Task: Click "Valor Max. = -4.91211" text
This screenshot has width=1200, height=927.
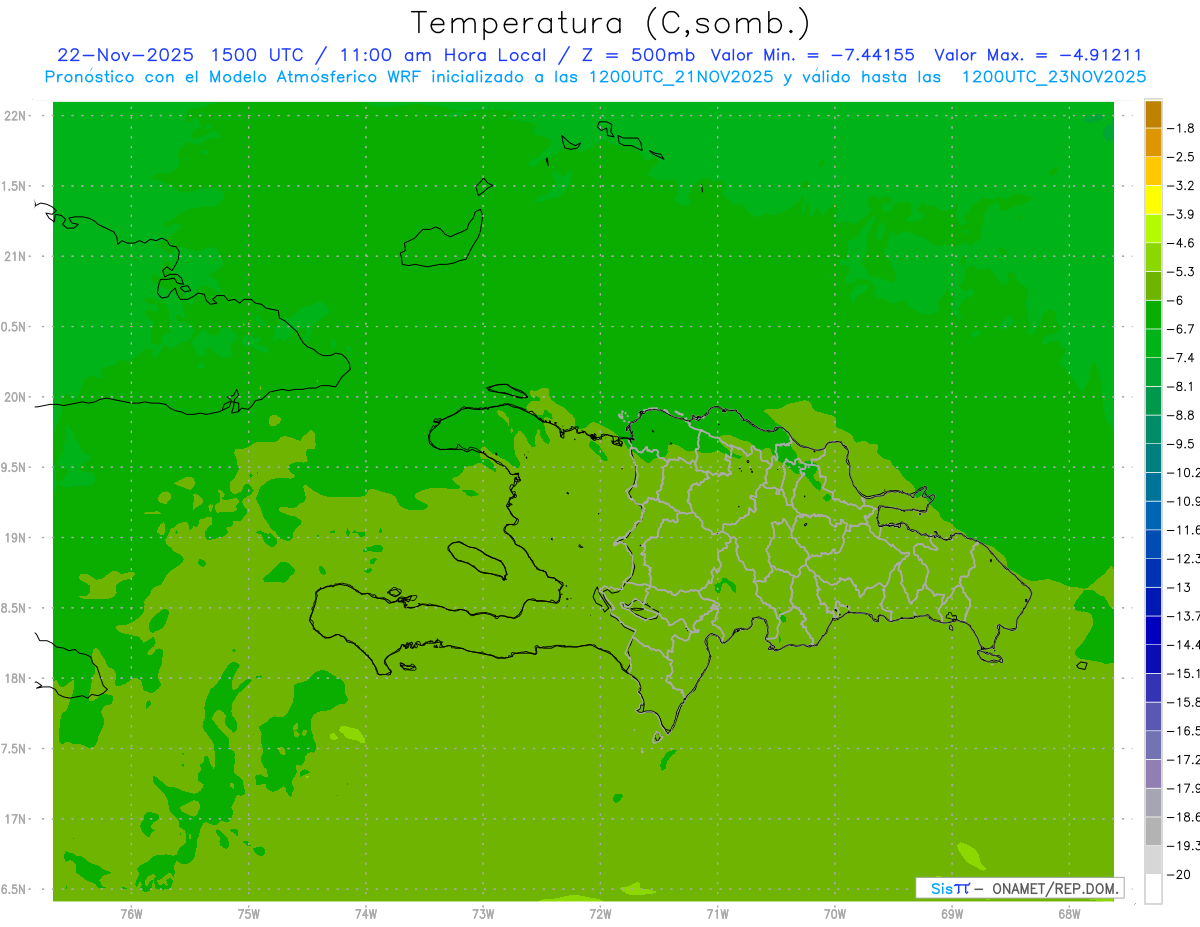Action: pyautogui.click(x=1038, y=55)
